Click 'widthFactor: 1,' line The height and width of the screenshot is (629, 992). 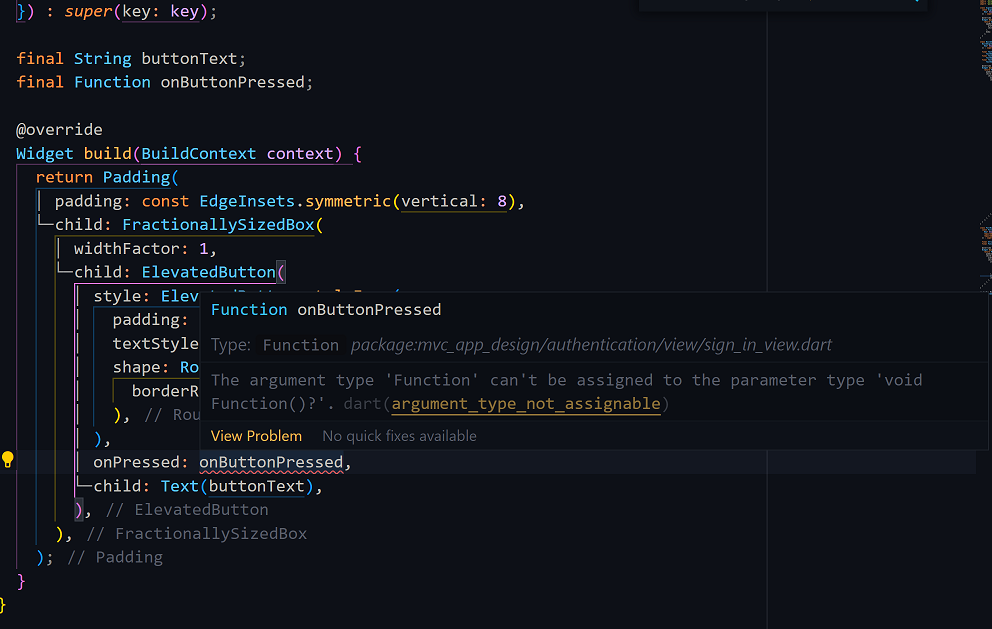tap(145, 249)
